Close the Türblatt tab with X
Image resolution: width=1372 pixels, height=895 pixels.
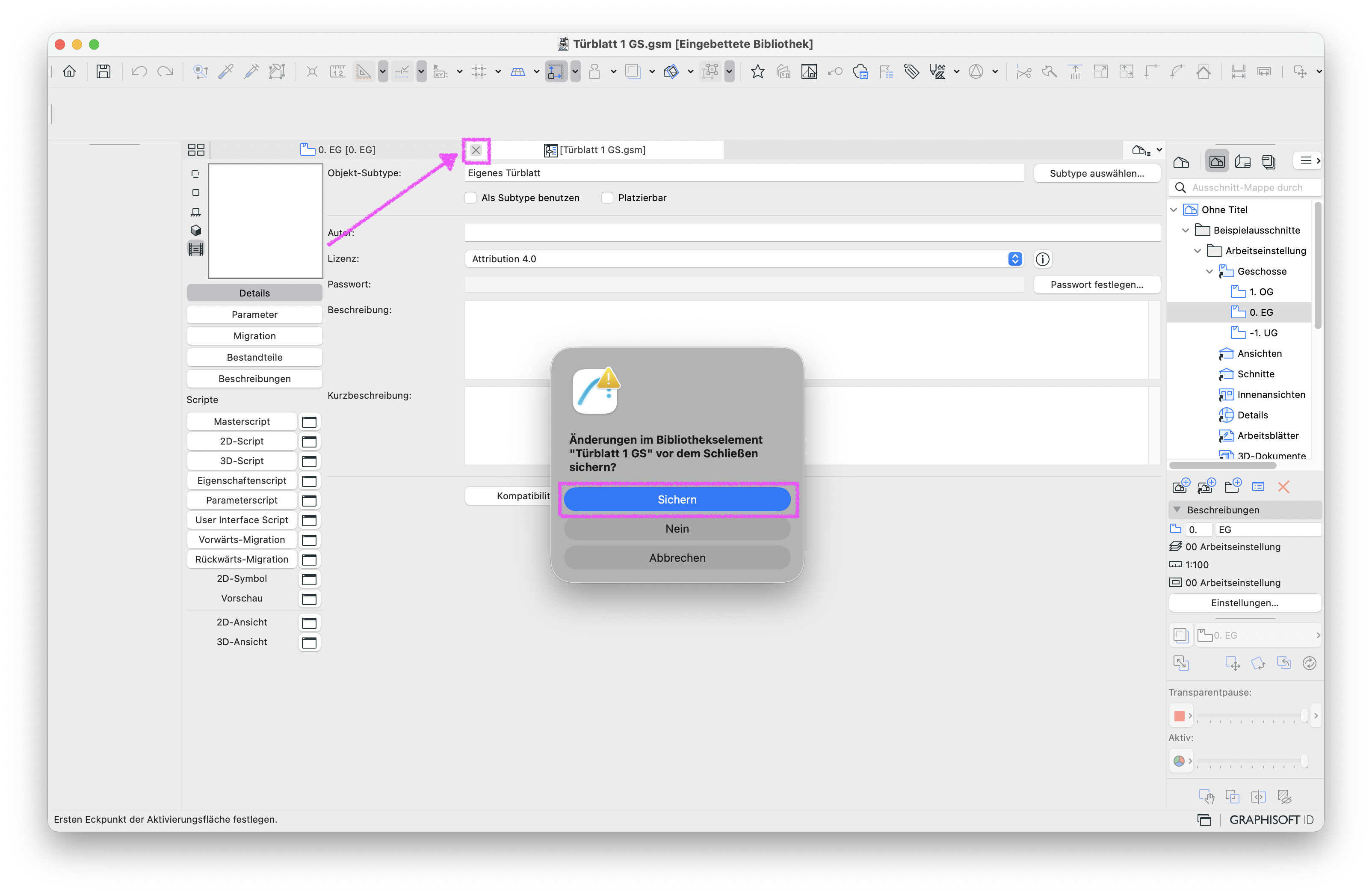click(476, 151)
